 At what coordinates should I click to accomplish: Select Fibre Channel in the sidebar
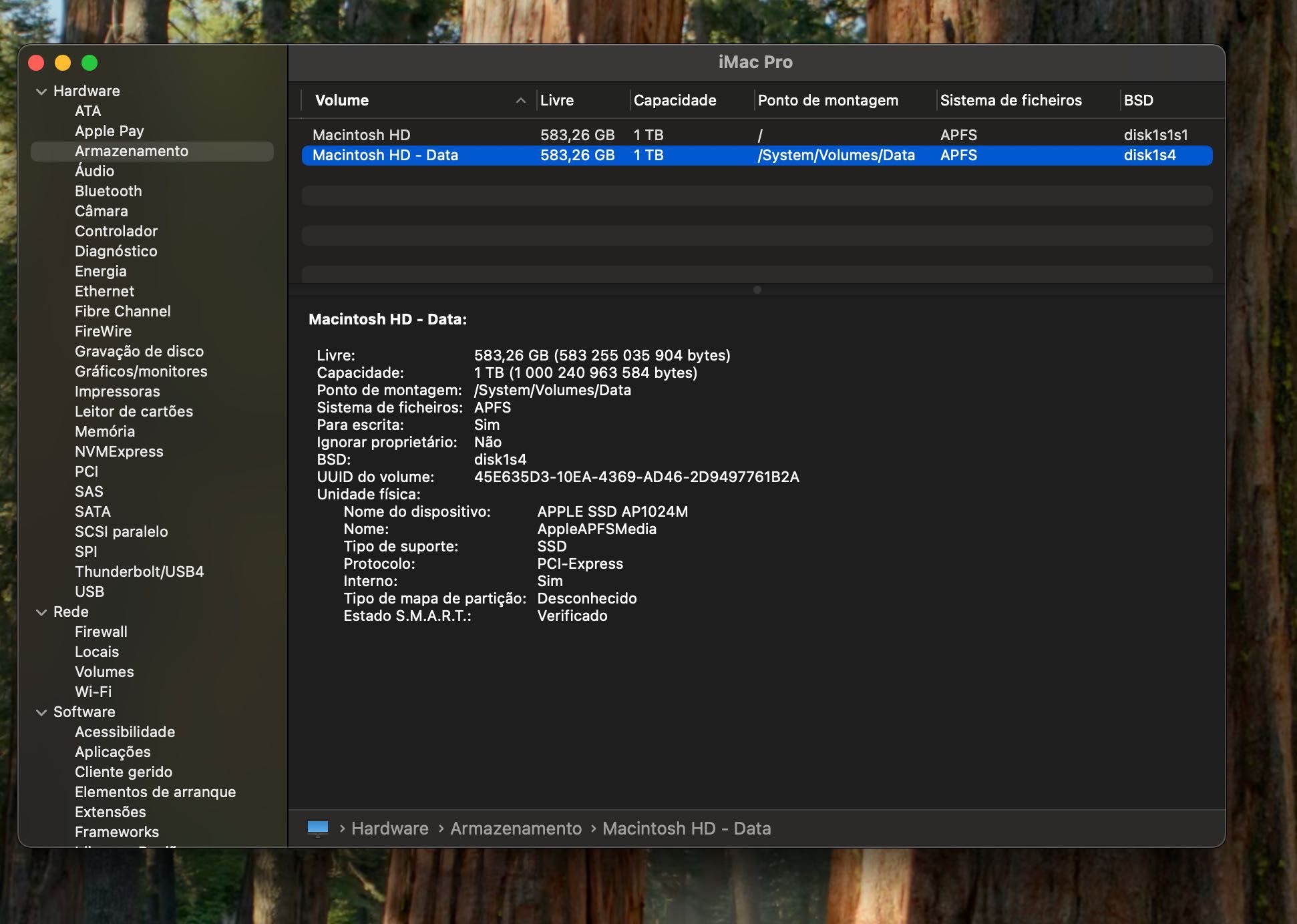click(x=123, y=311)
